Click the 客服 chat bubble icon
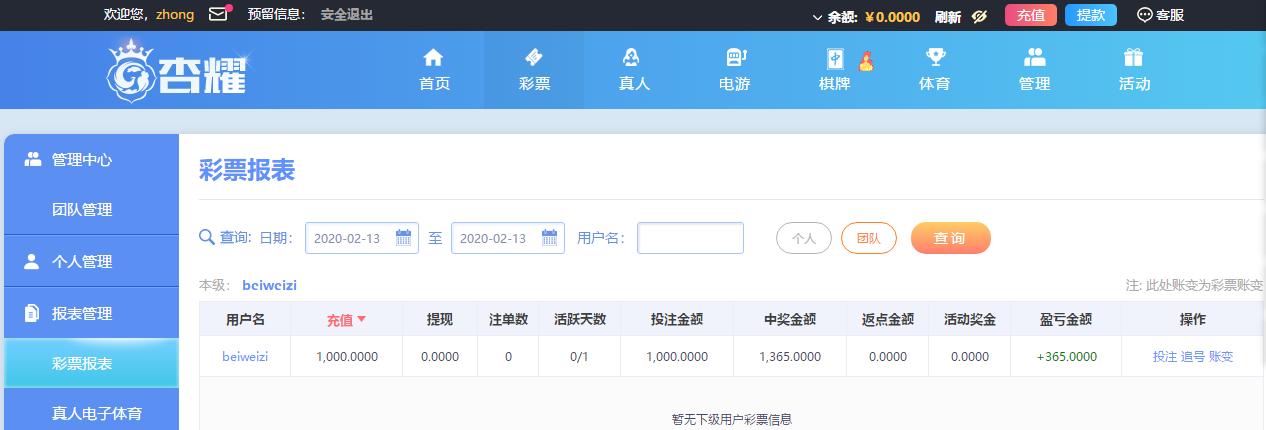Image resolution: width=1266 pixels, height=430 pixels. point(1145,15)
